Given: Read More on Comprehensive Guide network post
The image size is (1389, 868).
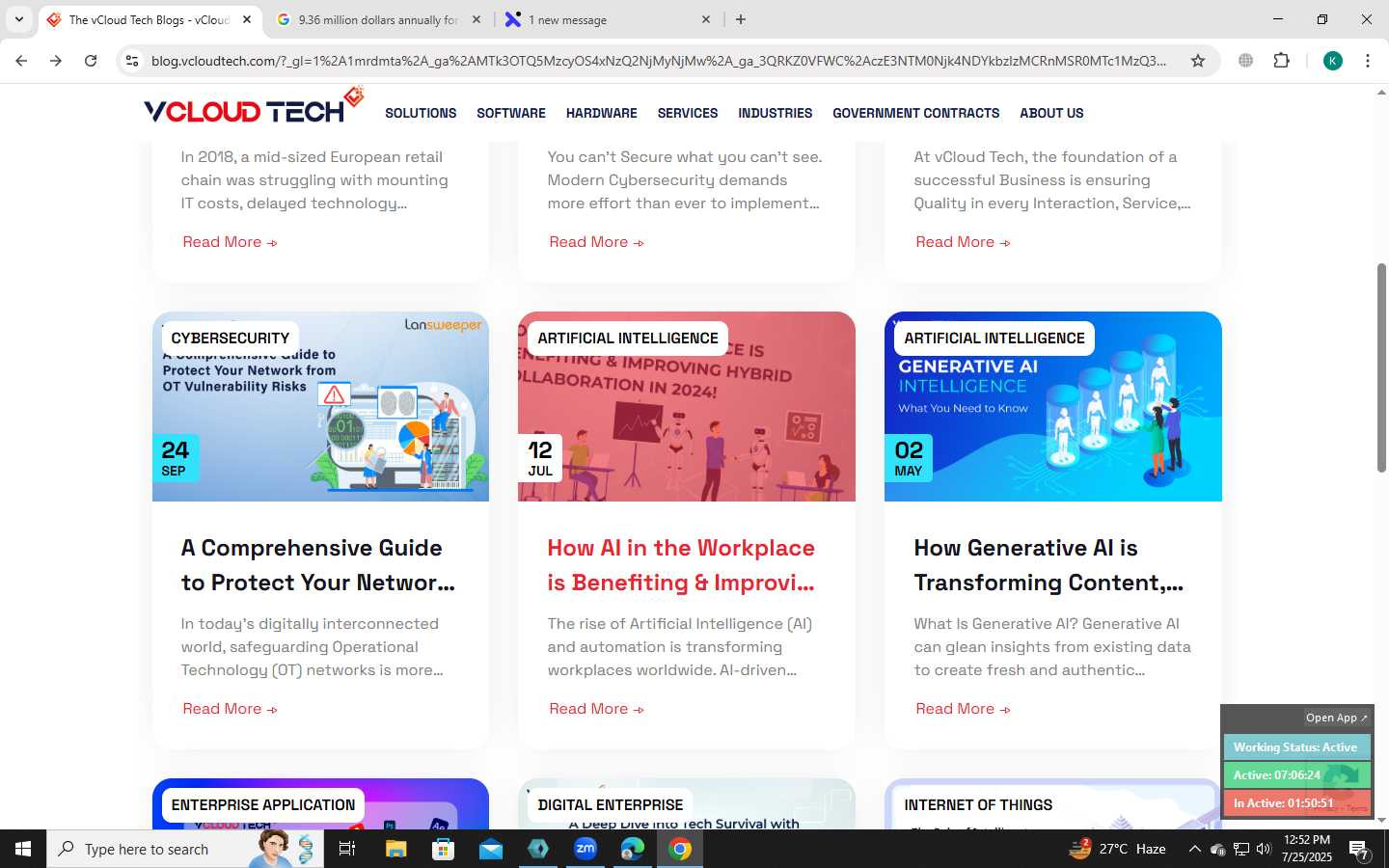Looking at the screenshot, I should pyautogui.click(x=230, y=709).
